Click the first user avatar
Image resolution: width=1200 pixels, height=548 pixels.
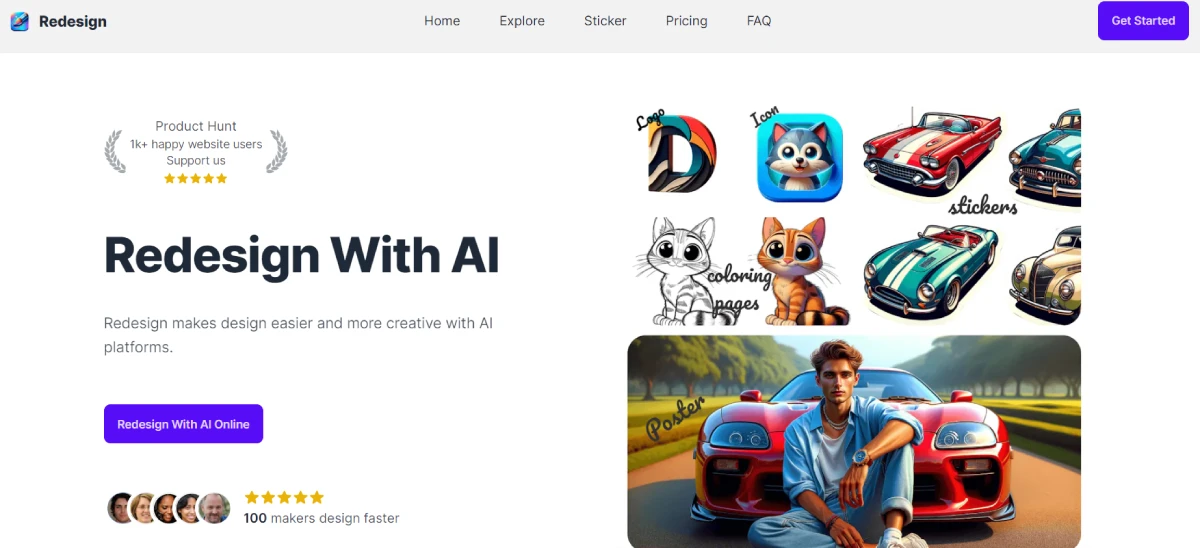tap(121, 508)
